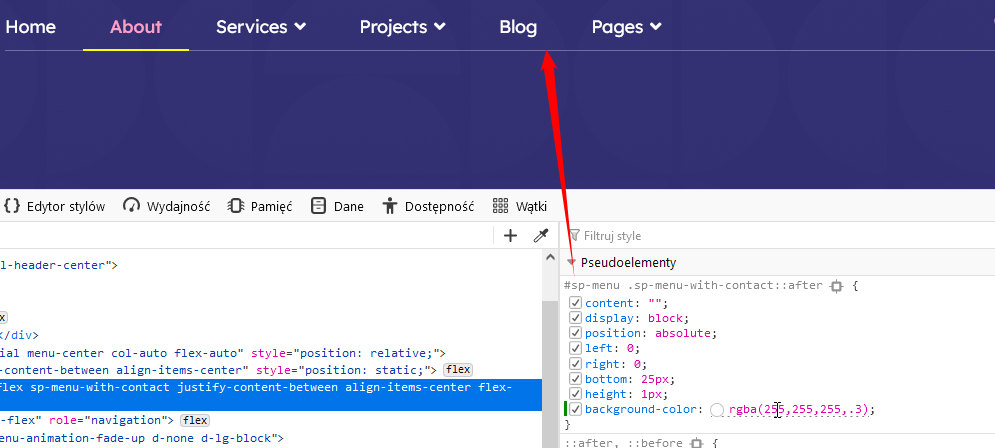Open the Dostępność accessibility panel

pyautogui.click(x=428, y=206)
